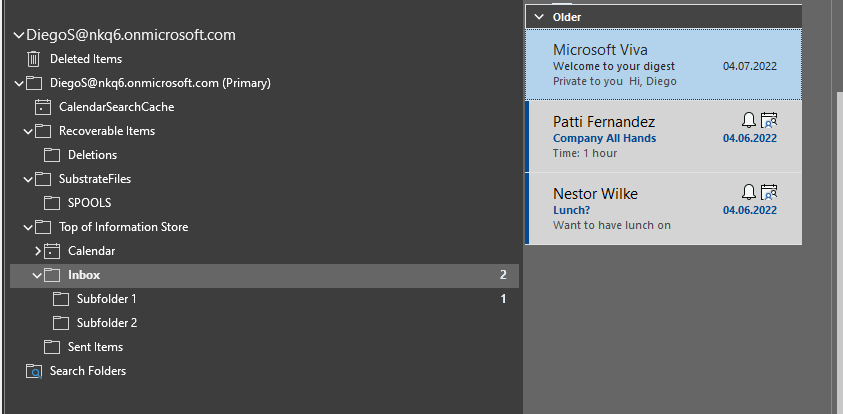The width and height of the screenshot is (843, 414).
Task: Click the Time: 1 hour preview text
Action: (585, 153)
